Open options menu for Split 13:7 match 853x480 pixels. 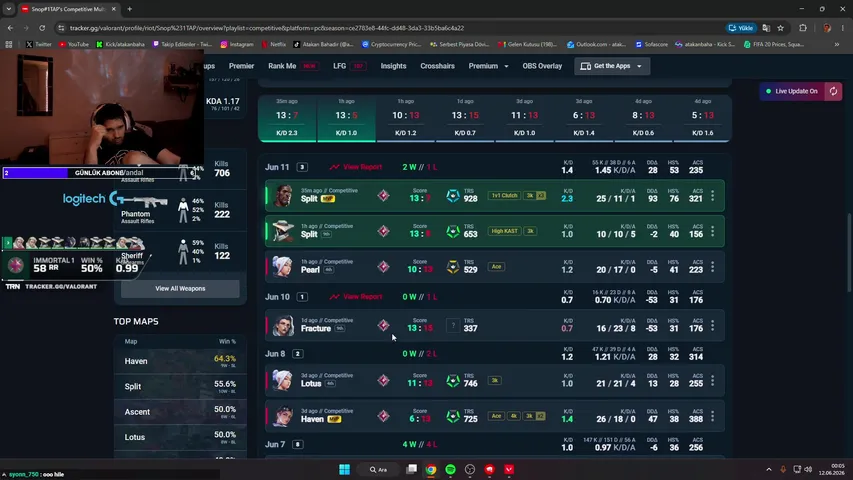point(712,195)
